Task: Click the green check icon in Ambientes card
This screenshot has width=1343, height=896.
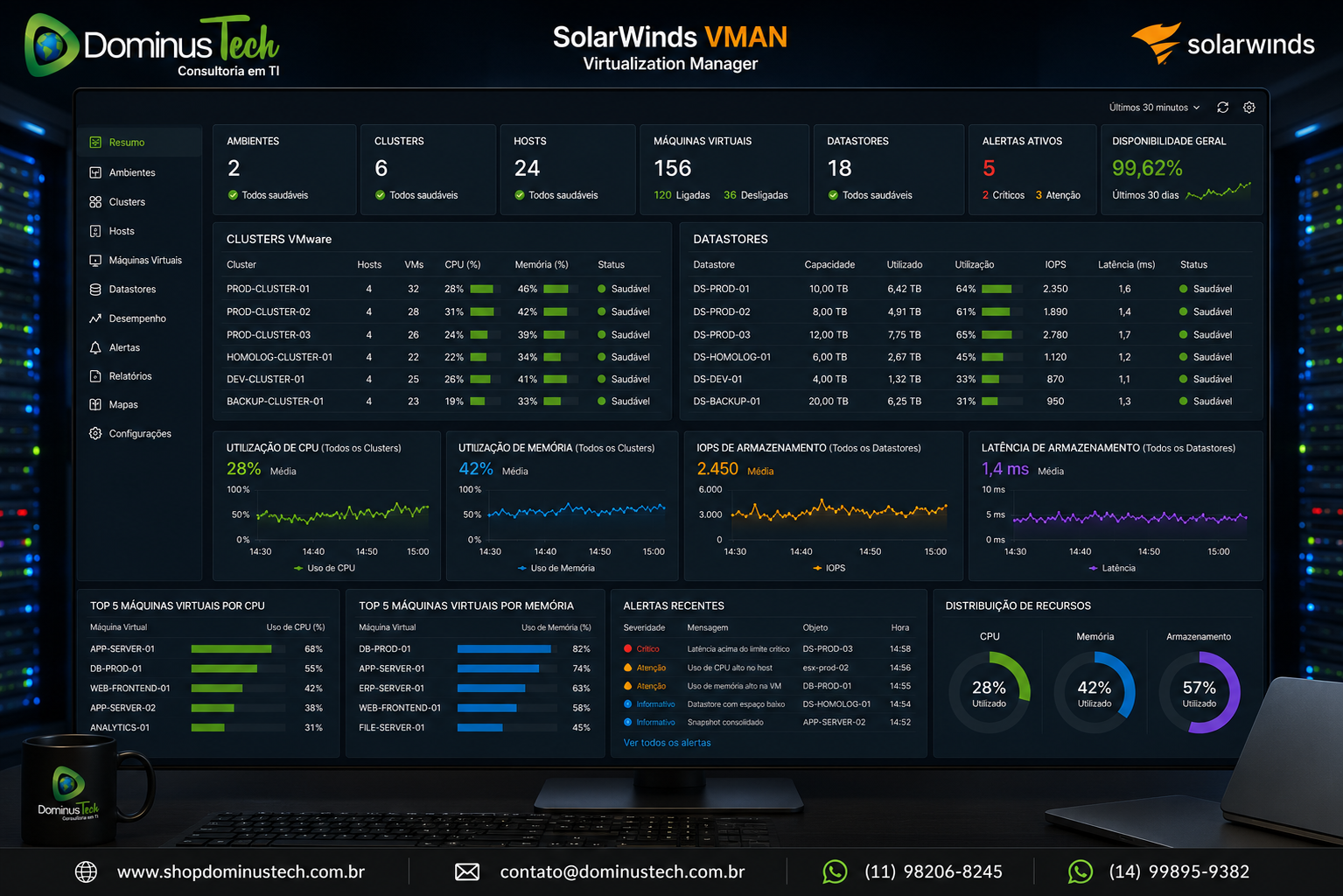Action: (x=233, y=195)
